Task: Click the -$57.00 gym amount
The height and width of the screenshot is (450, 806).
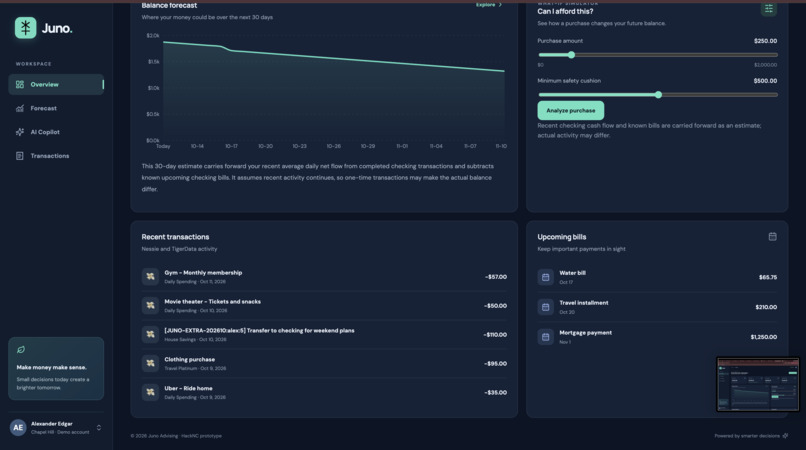Action: coord(496,277)
